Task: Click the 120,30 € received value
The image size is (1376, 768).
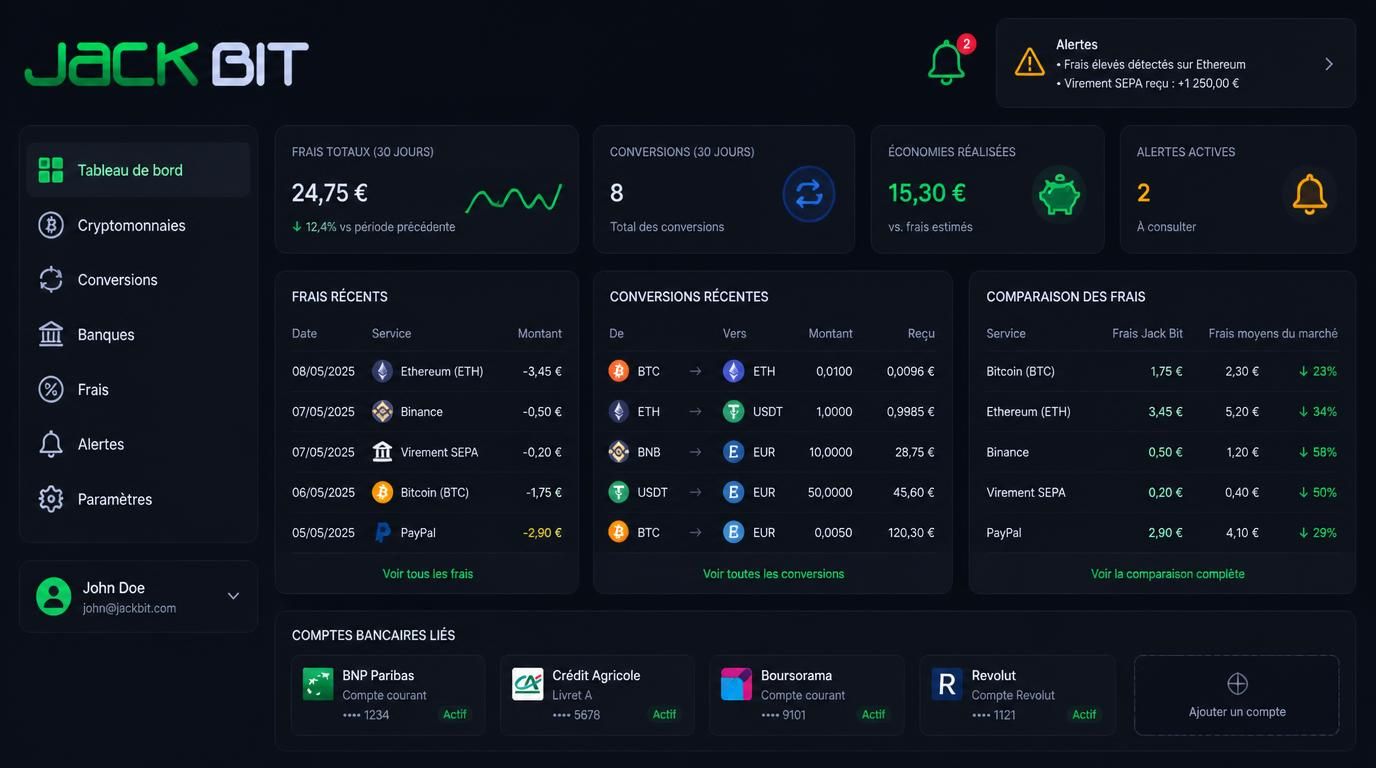Action: tap(911, 533)
